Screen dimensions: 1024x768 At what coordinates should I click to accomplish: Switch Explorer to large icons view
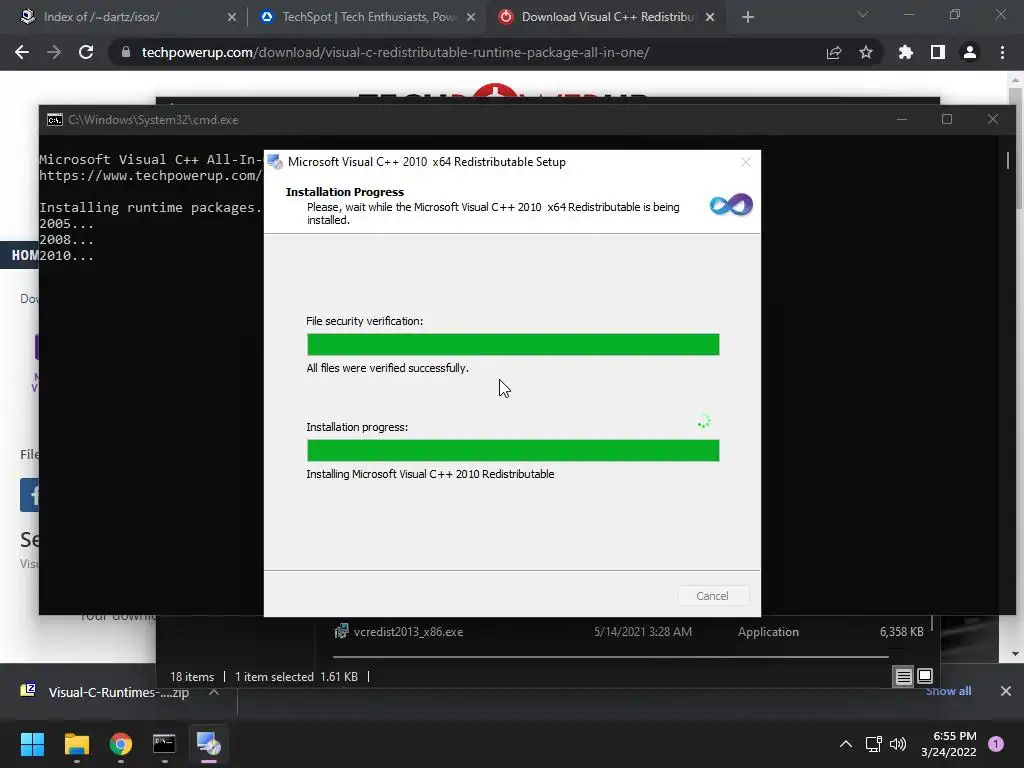[x=925, y=676]
